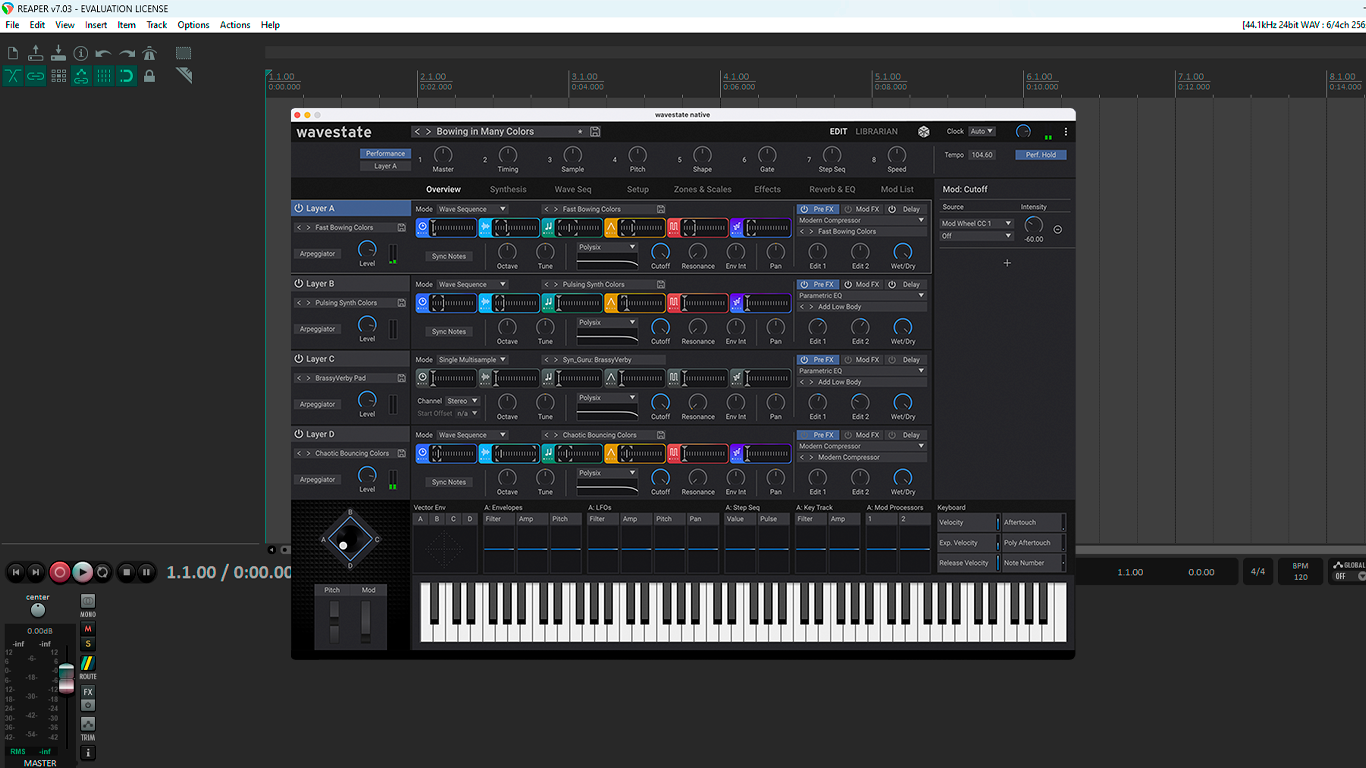Select Layer A orange Shape lane icon
1366x768 pixels.
tap(611, 228)
